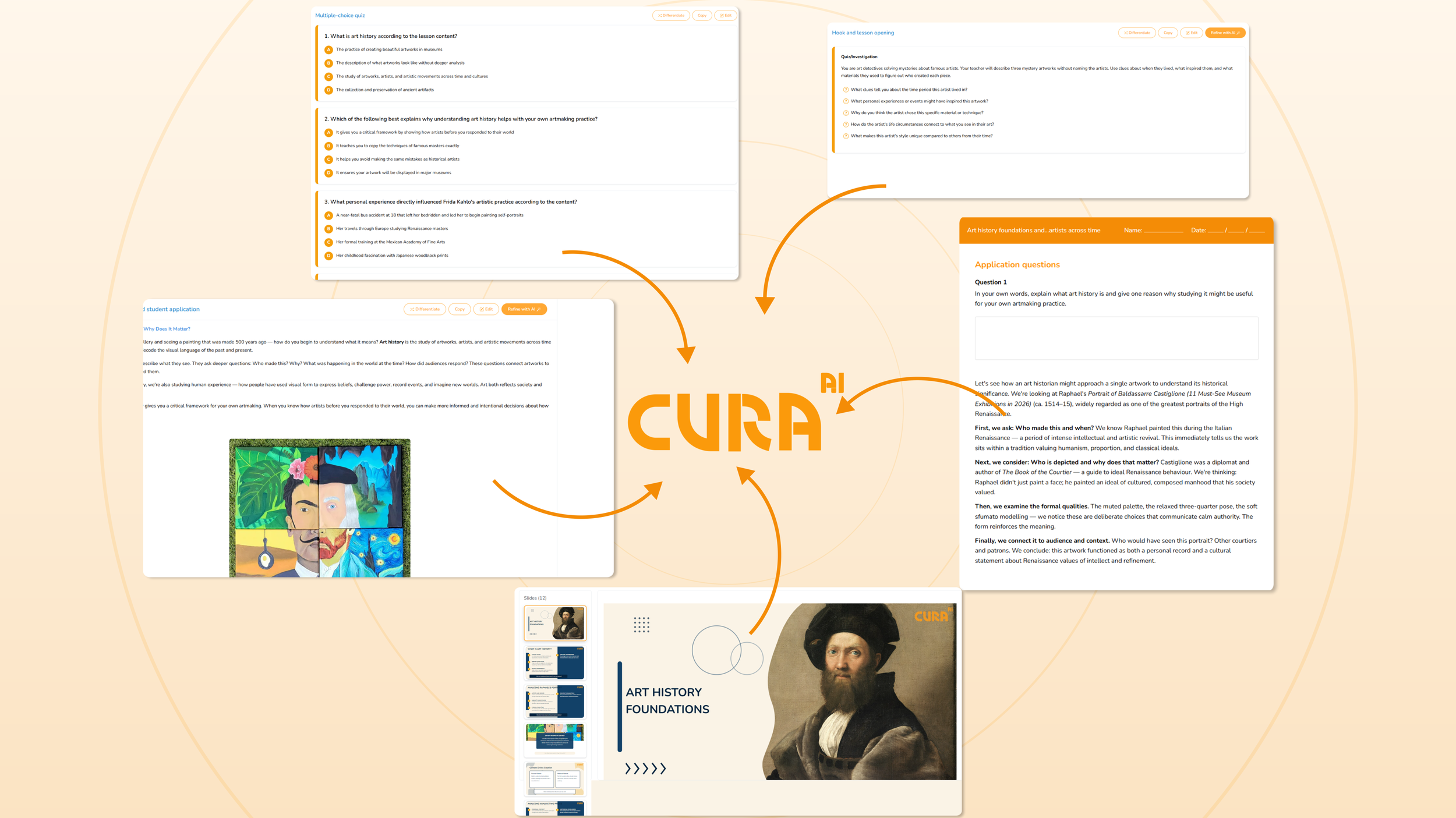Viewport: 1456px width, 818px height.
Task: Click the "student application" panel title
Action: point(173,309)
